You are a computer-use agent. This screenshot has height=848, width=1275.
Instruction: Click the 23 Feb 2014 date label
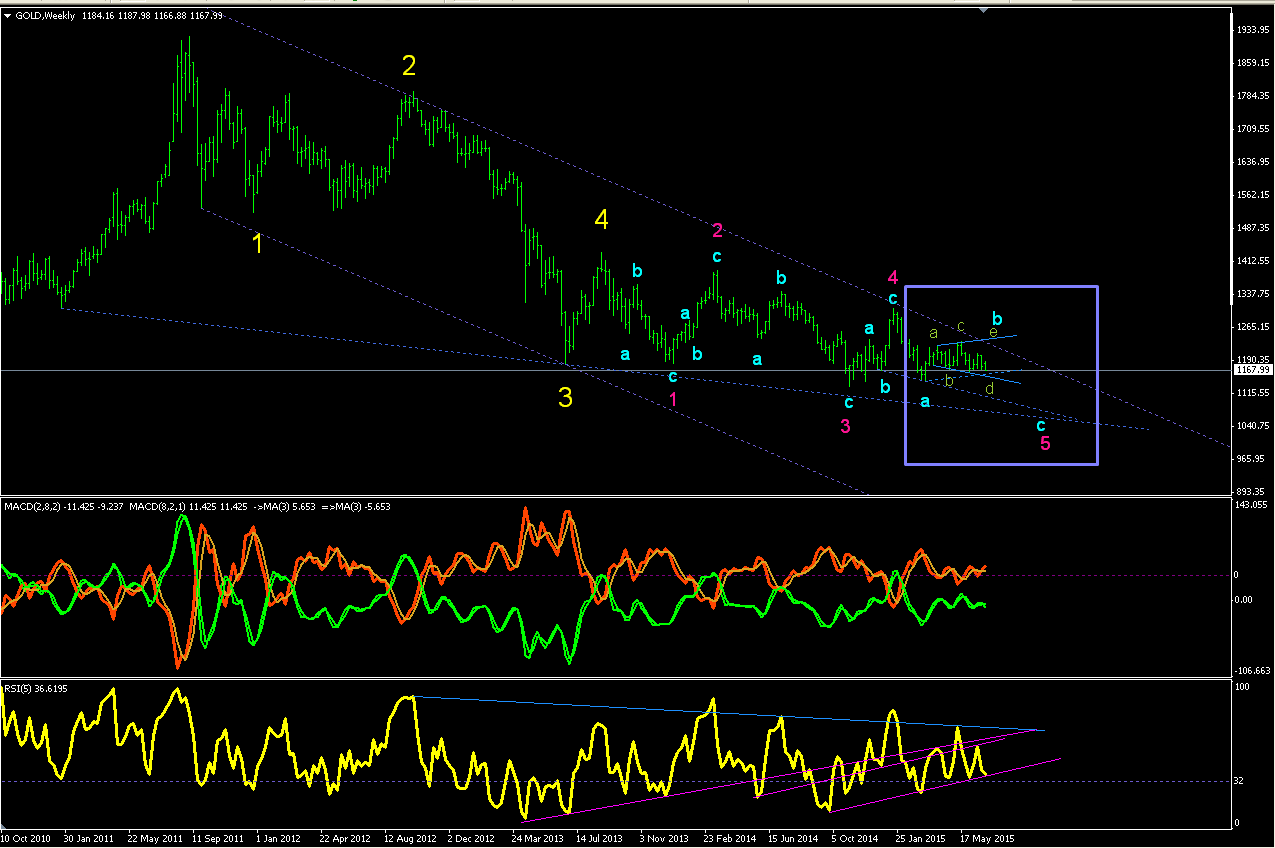[x=730, y=839]
